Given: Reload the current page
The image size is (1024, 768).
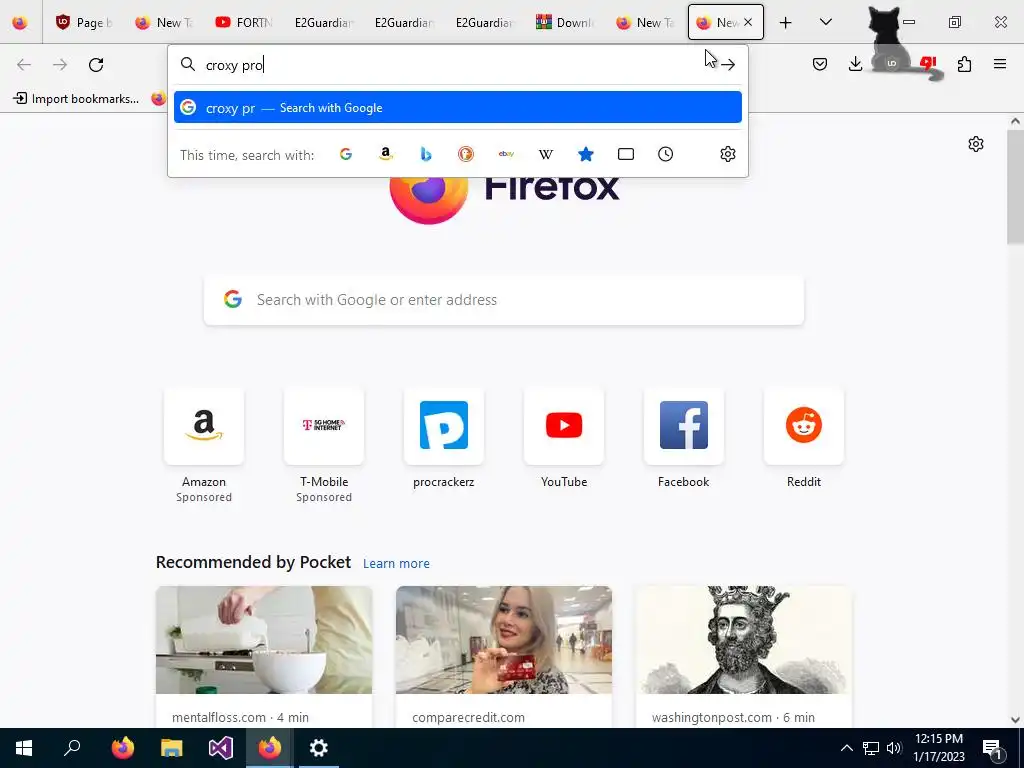Looking at the screenshot, I should (x=96, y=65).
